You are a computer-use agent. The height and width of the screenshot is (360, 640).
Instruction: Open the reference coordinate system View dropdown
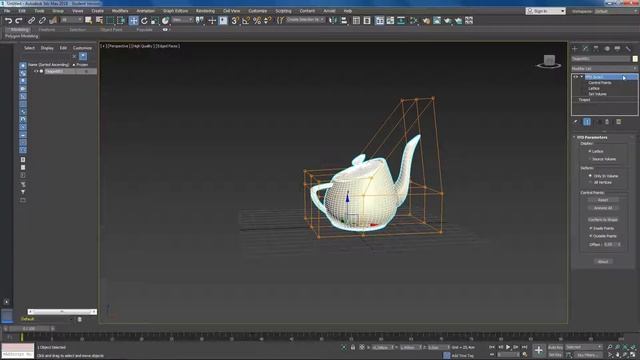pos(182,20)
